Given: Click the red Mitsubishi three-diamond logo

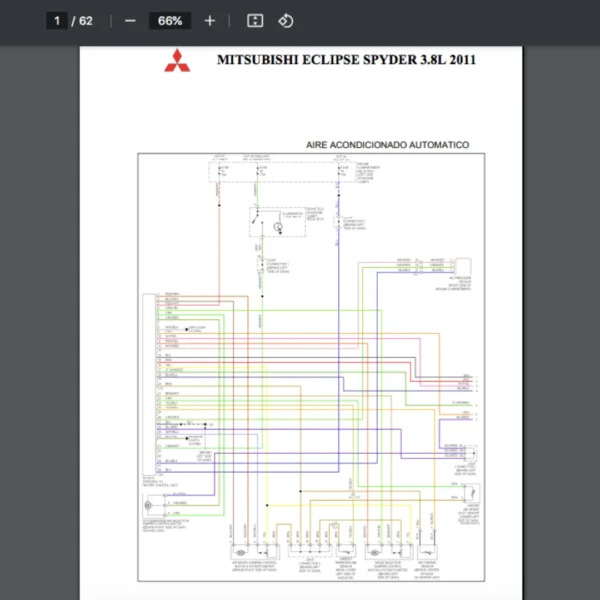Looking at the screenshot, I should point(175,60).
